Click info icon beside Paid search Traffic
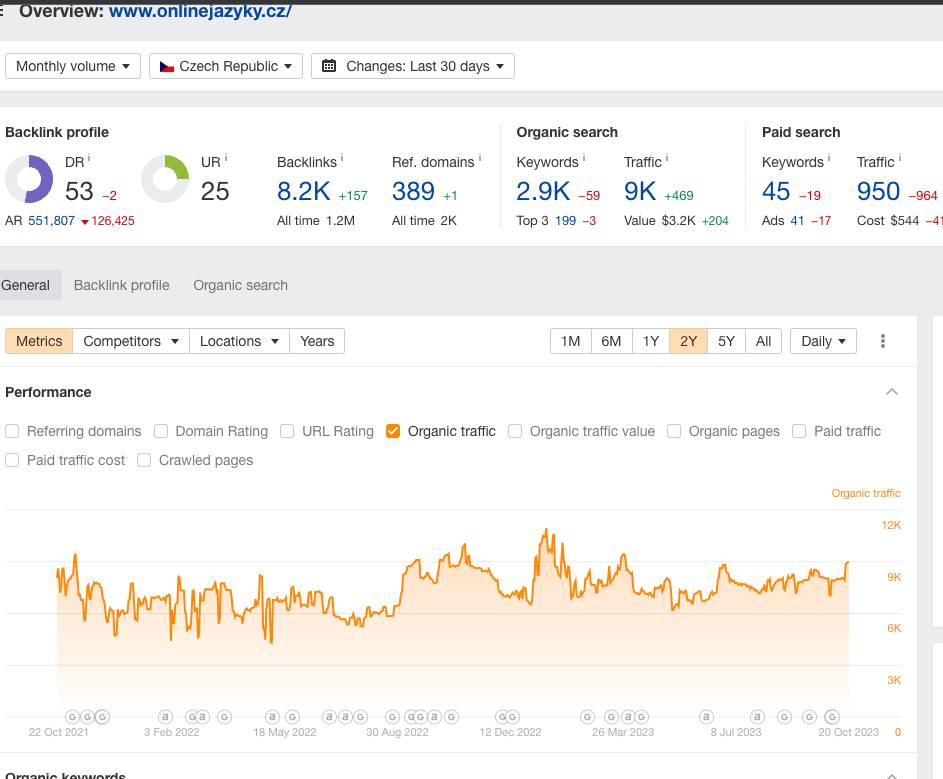943x779 pixels. point(900,158)
